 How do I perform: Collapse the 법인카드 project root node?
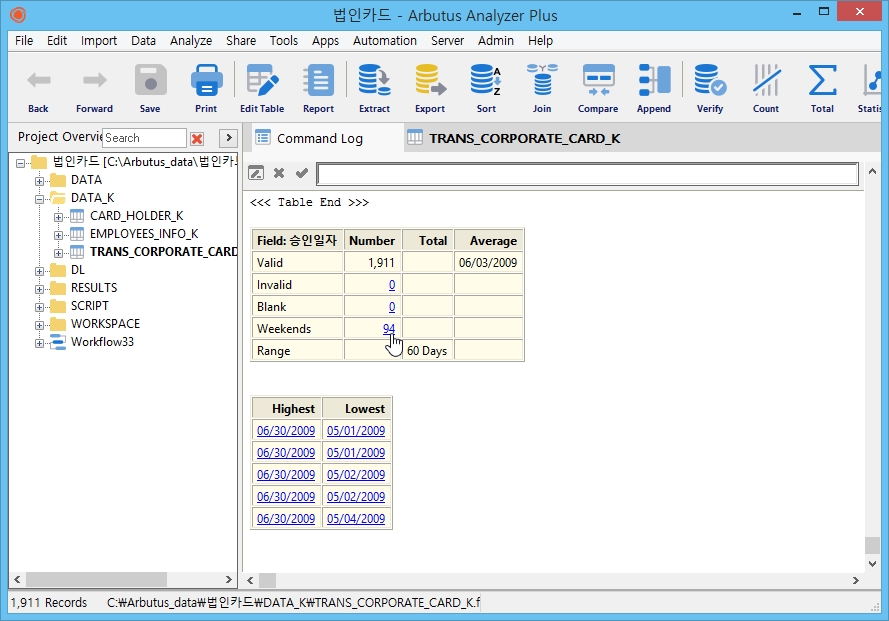(20, 163)
